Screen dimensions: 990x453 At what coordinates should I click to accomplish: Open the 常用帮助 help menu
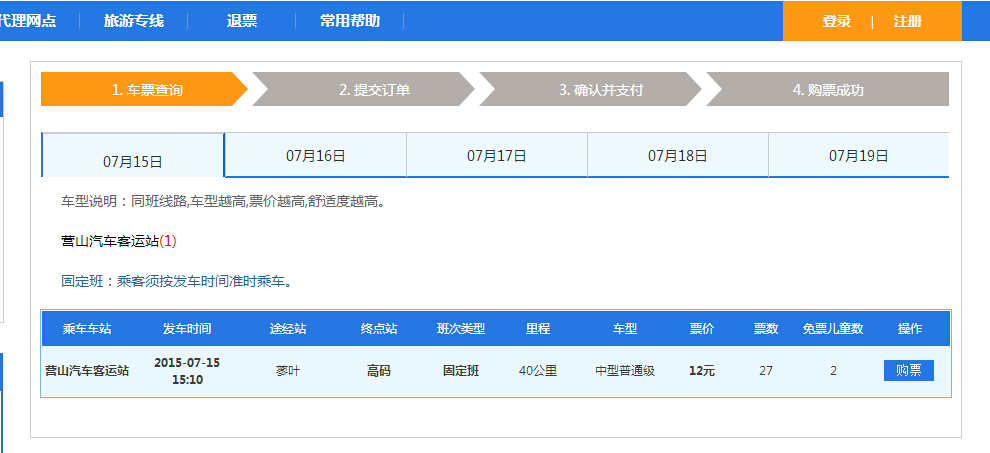tap(350, 21)
